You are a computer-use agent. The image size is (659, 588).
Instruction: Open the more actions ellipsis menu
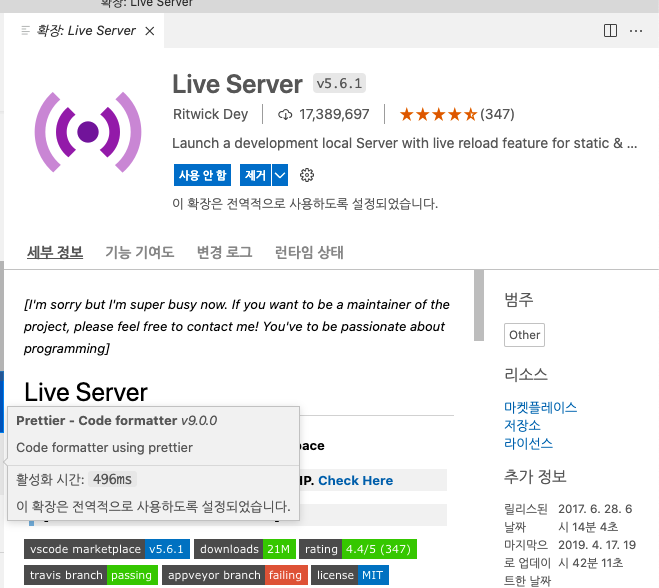(x=636, y=31)
